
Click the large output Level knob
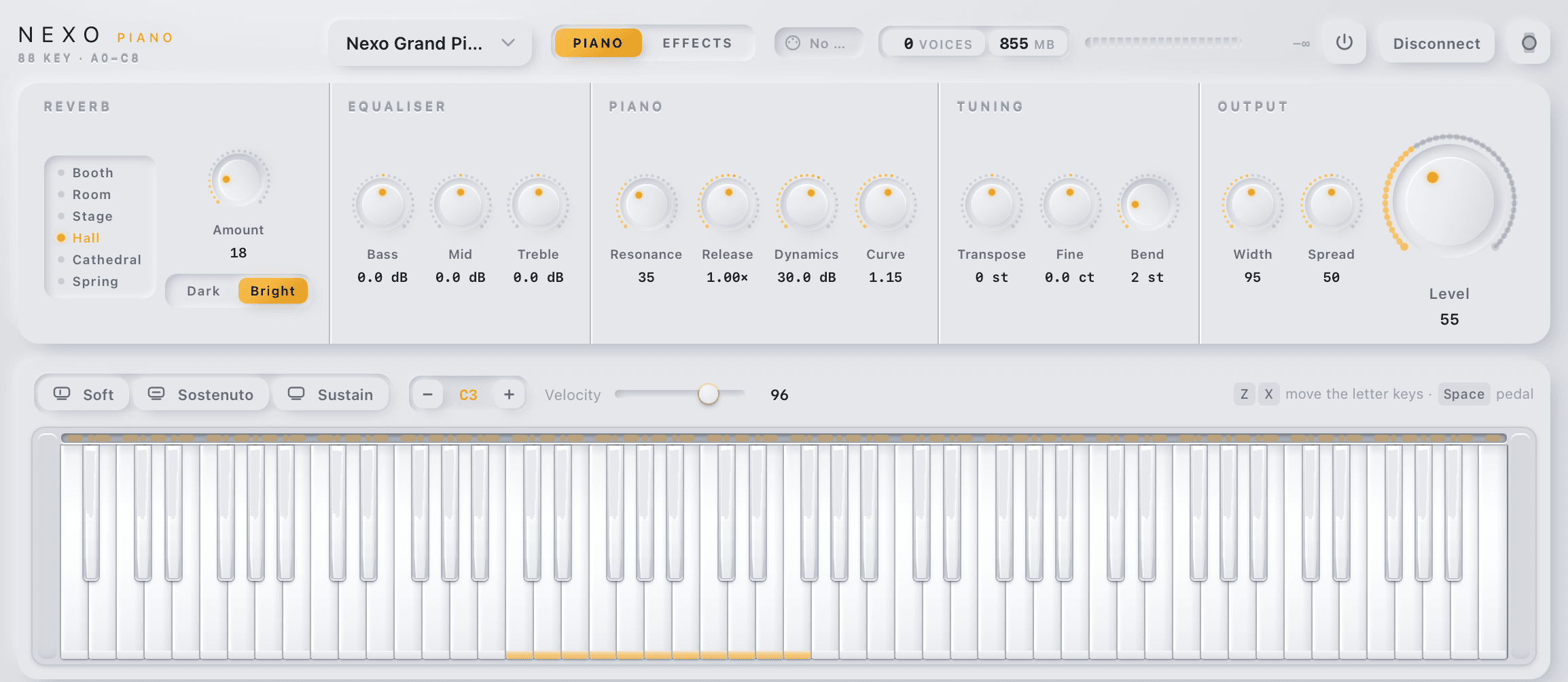tap(1449, 200)
